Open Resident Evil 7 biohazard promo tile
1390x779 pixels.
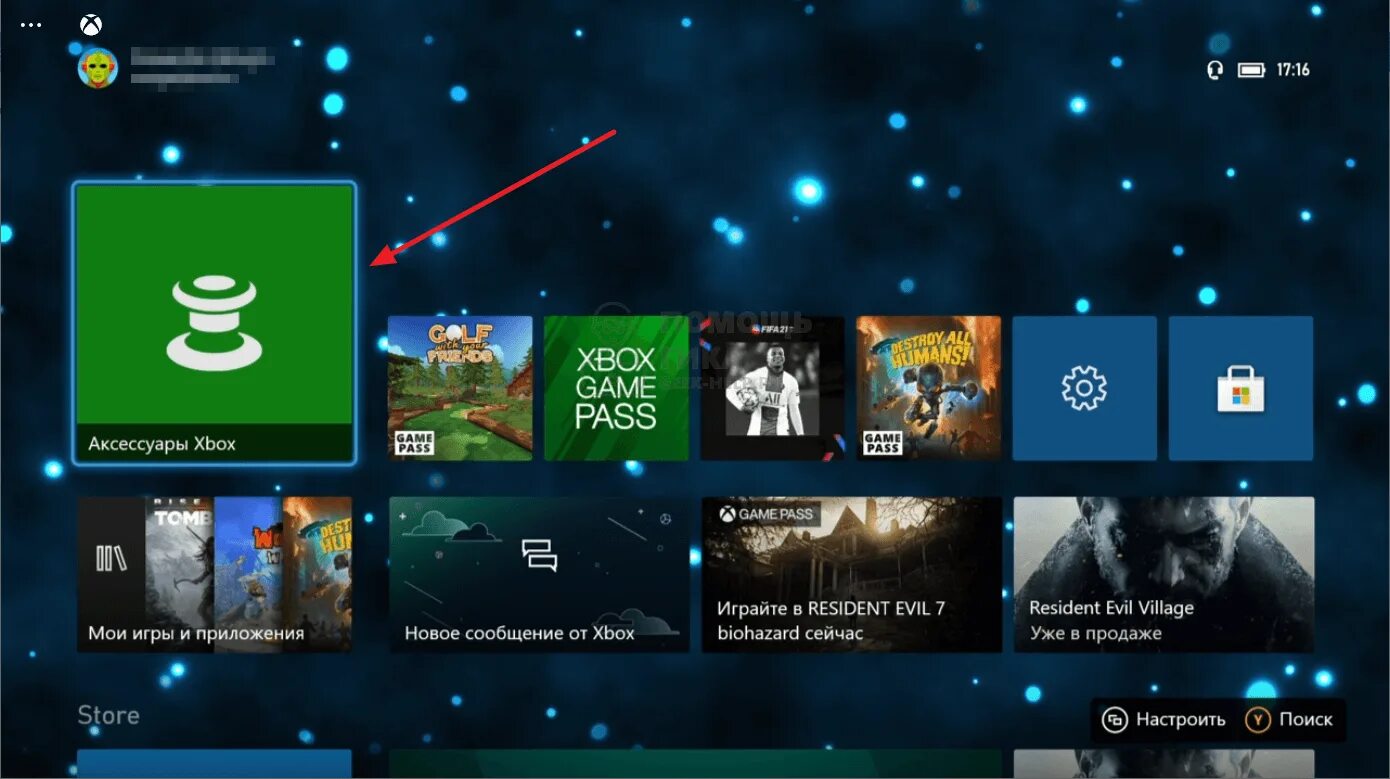(852, 574)
